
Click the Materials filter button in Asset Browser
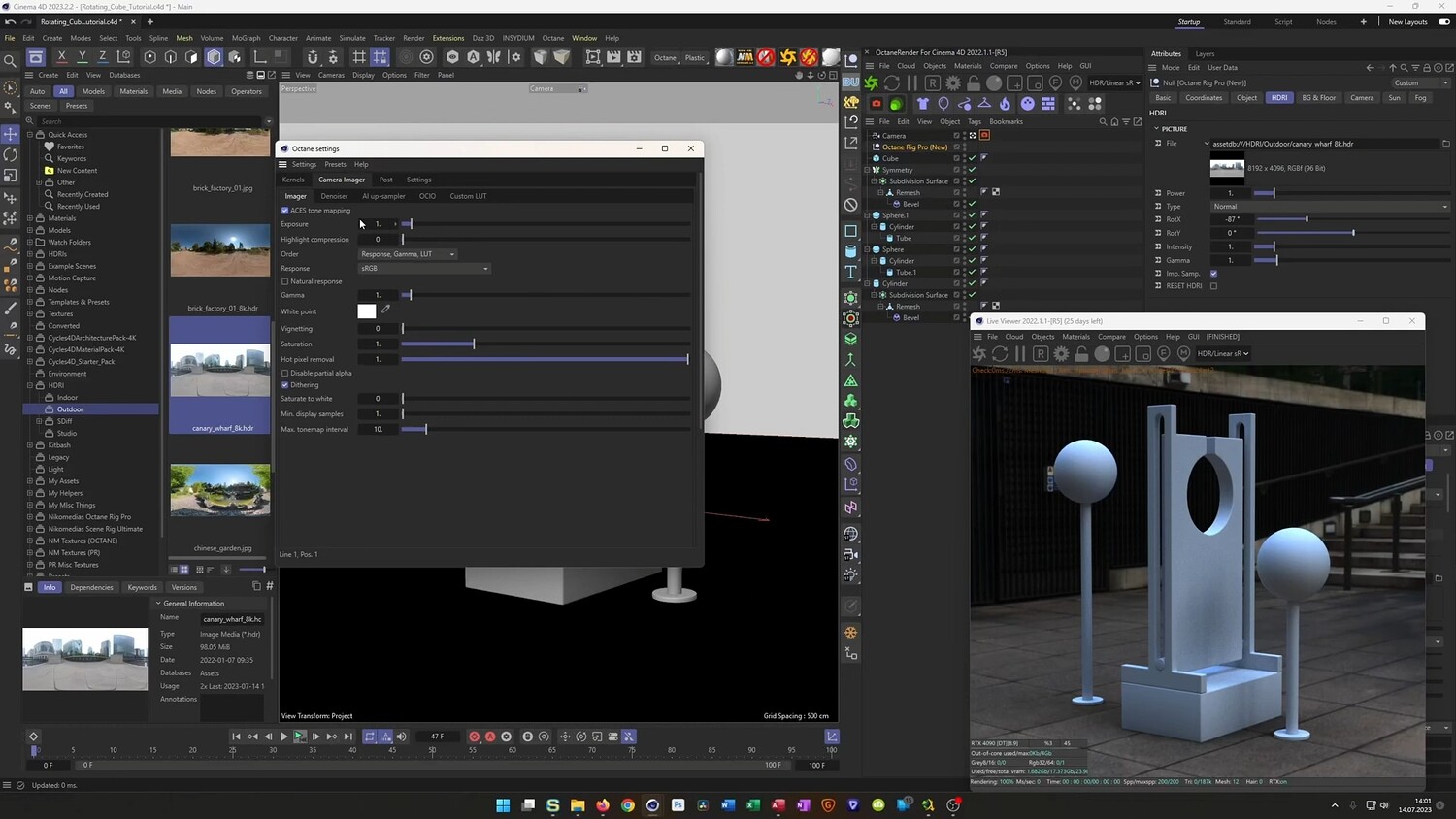(134, 91)
